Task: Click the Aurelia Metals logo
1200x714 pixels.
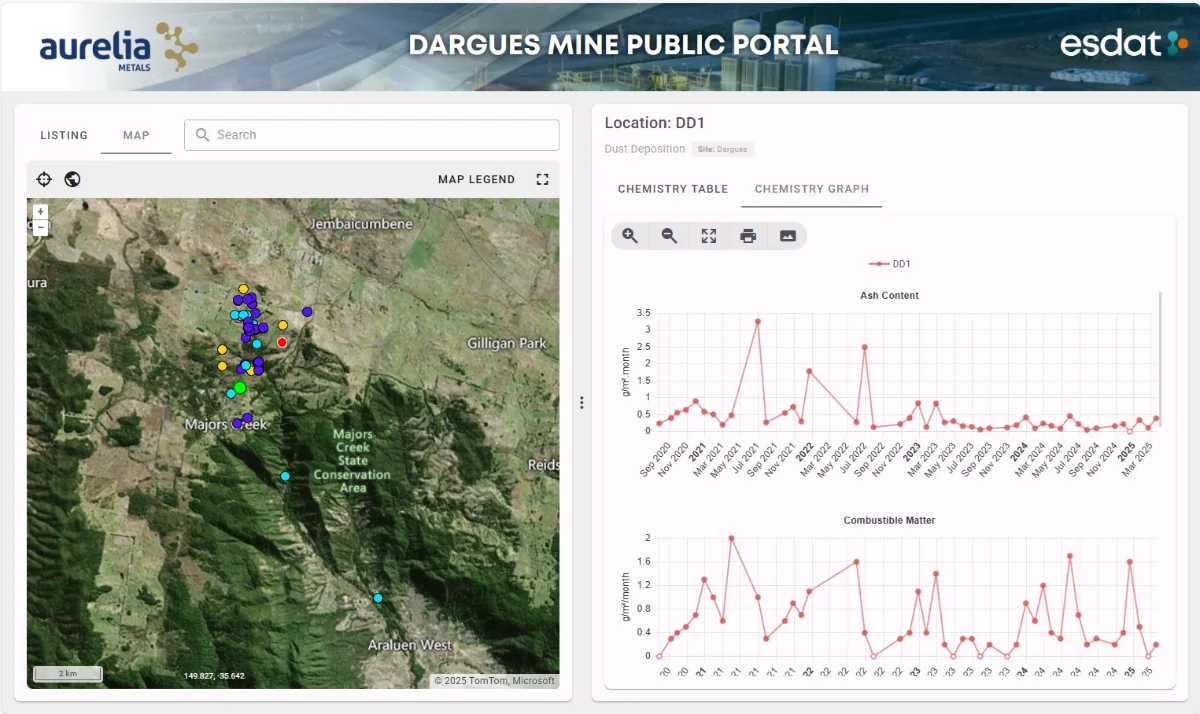Action: click(118, 47)
